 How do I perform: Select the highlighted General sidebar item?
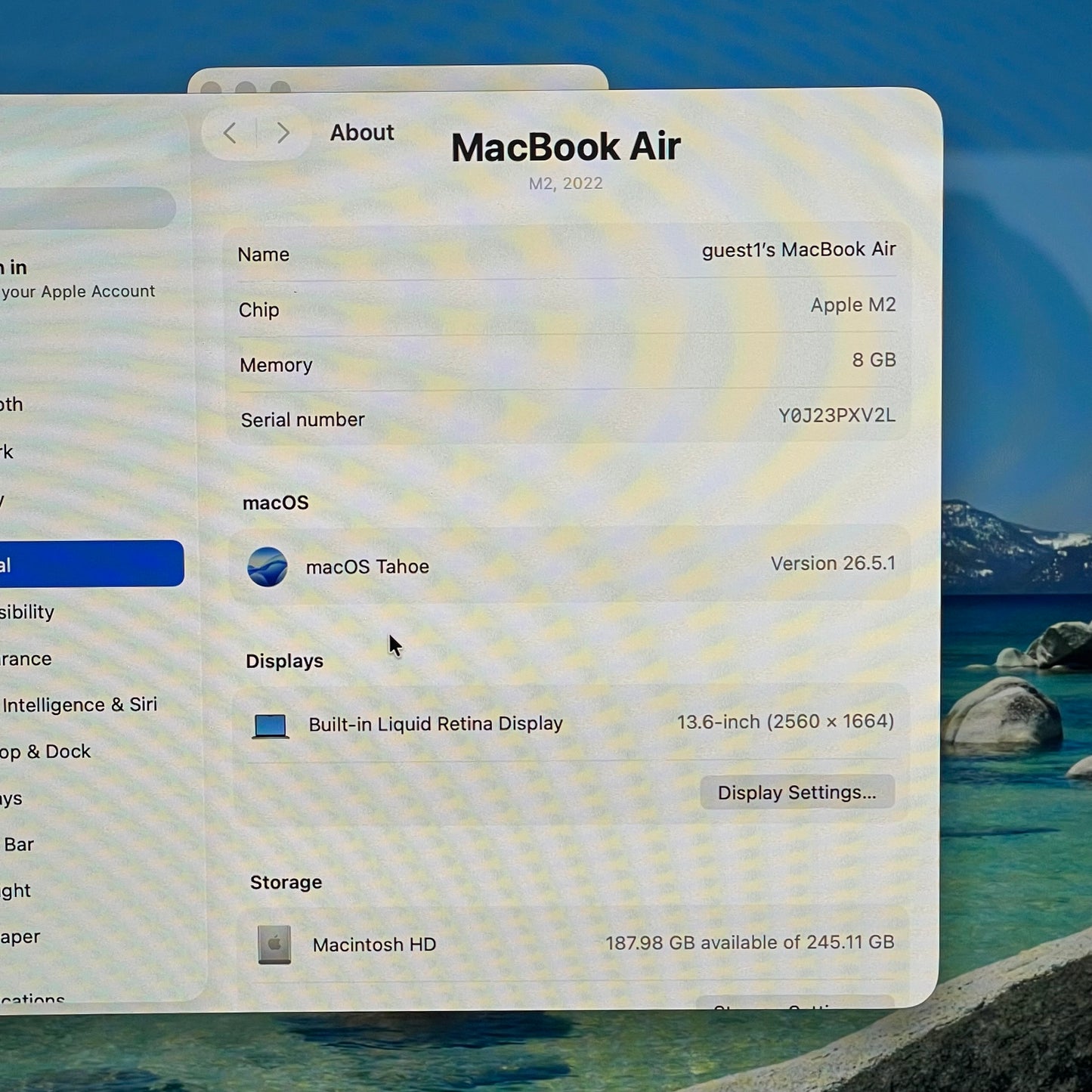(x=91, y=564)
